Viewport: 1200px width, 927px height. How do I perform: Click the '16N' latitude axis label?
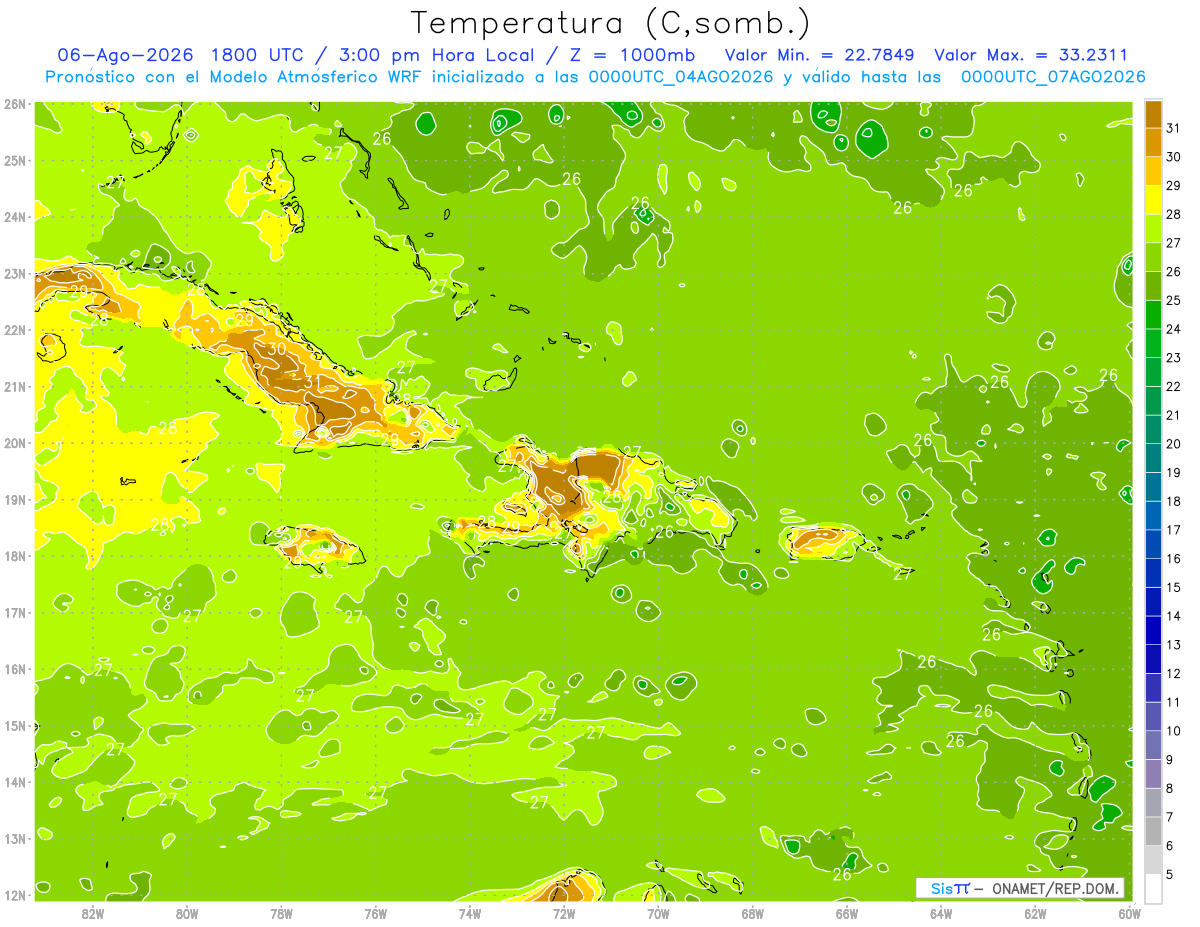point(14,669)
